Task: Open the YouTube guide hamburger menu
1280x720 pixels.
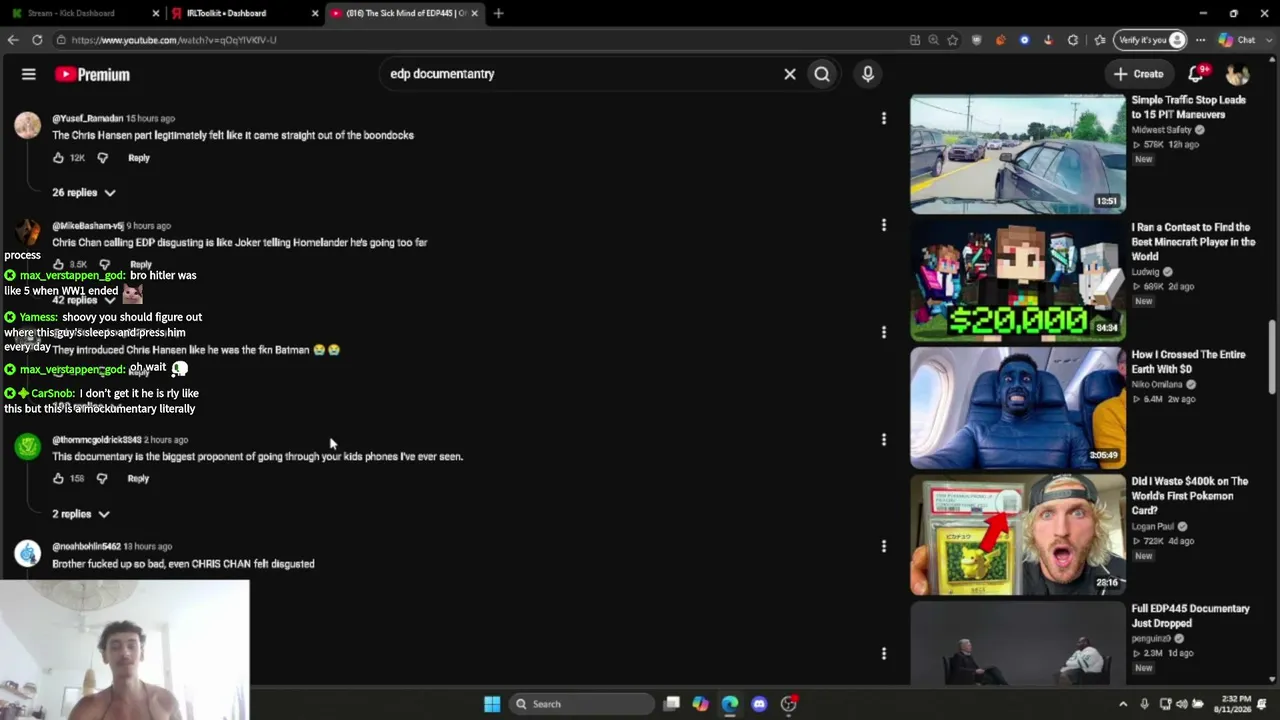Action: 29,74
